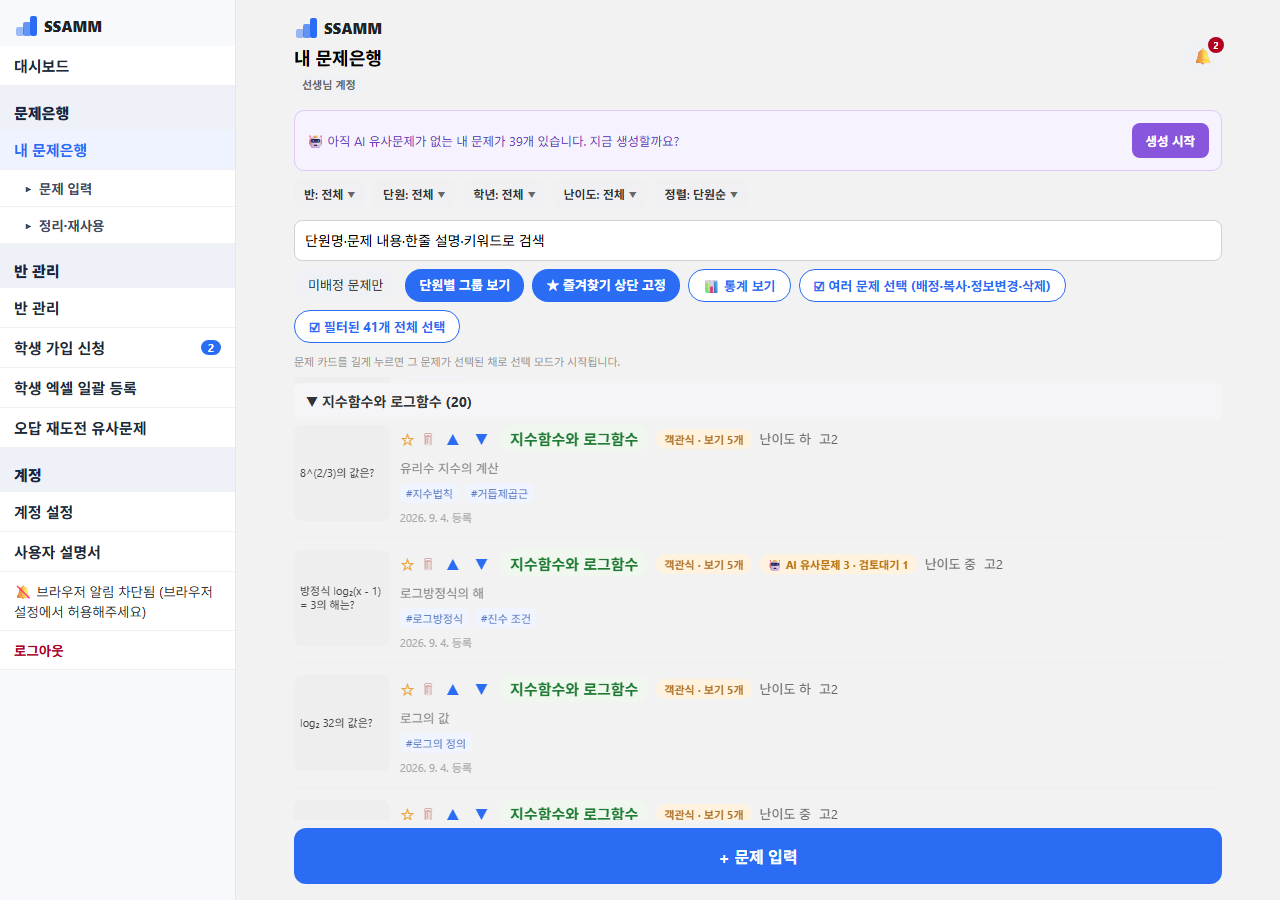1280x900 pixels.
Task: Open 학생 가입 신청 in the sidebar
Action: [117, 348]
